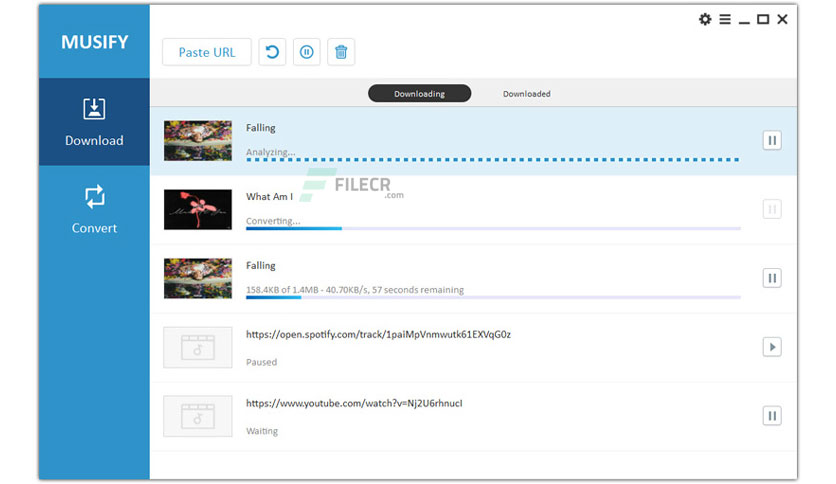Open the hamburger menu in title bar

click(725, 19)
